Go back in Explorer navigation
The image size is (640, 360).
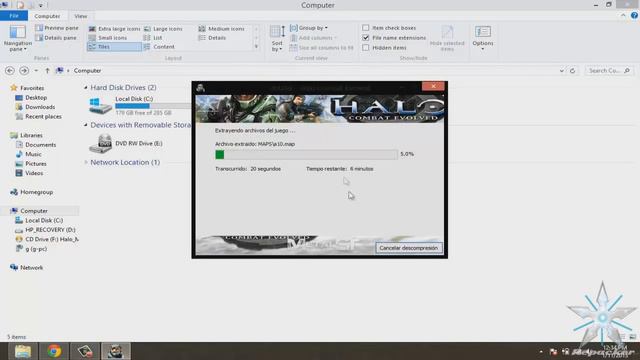click(10, 71)
